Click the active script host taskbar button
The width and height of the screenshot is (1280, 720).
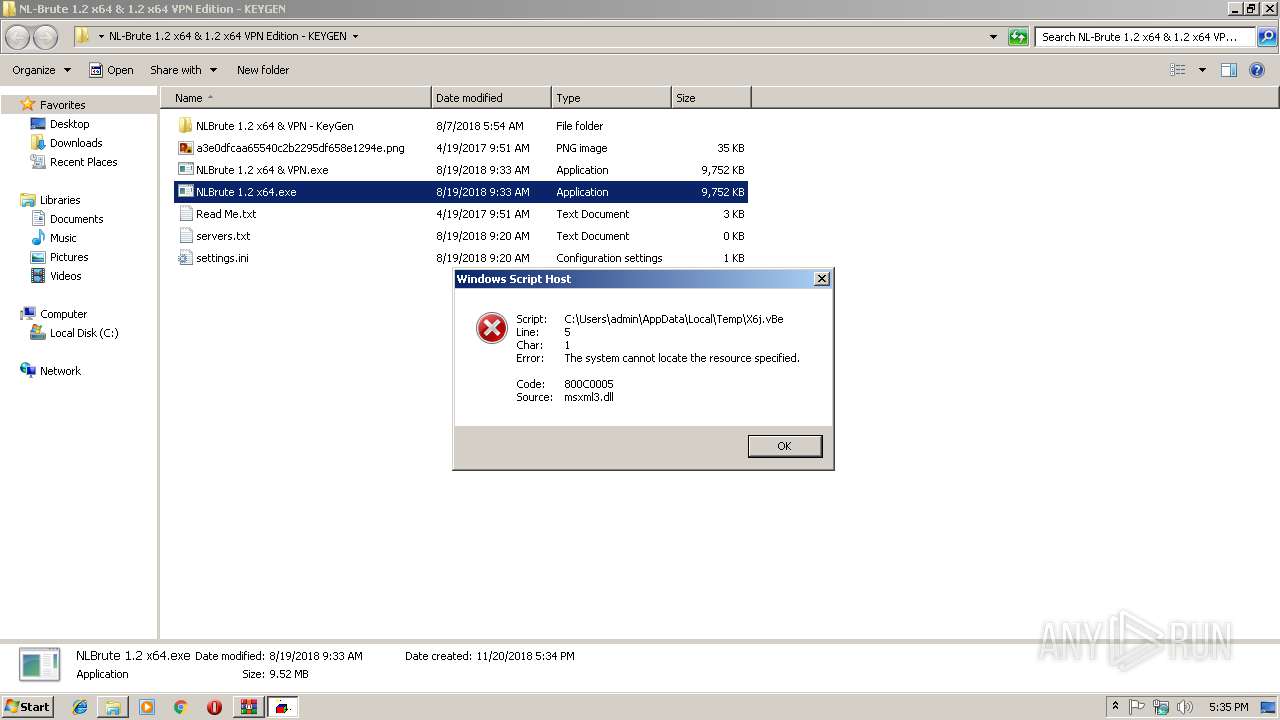coord(283,707)
